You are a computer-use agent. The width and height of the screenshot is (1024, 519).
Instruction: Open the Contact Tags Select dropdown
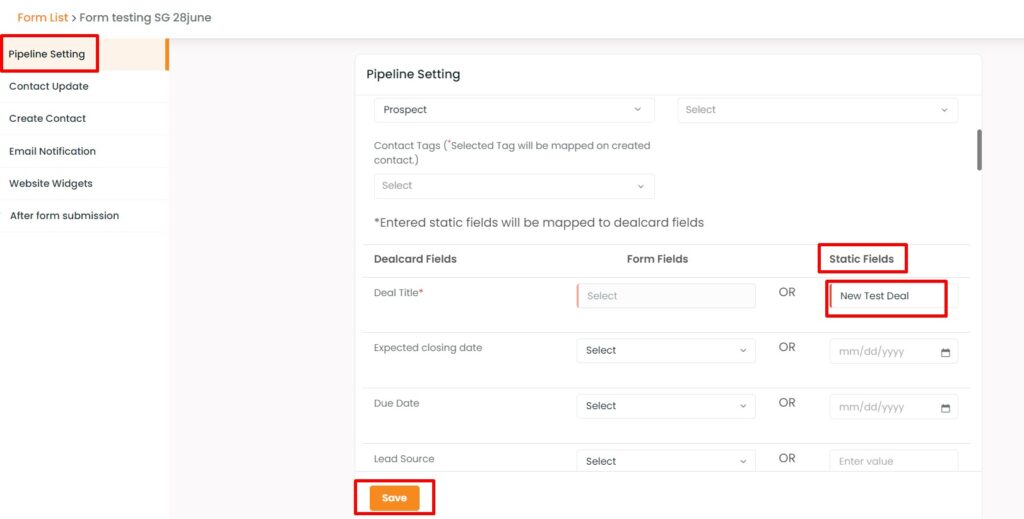click(514, 186)
